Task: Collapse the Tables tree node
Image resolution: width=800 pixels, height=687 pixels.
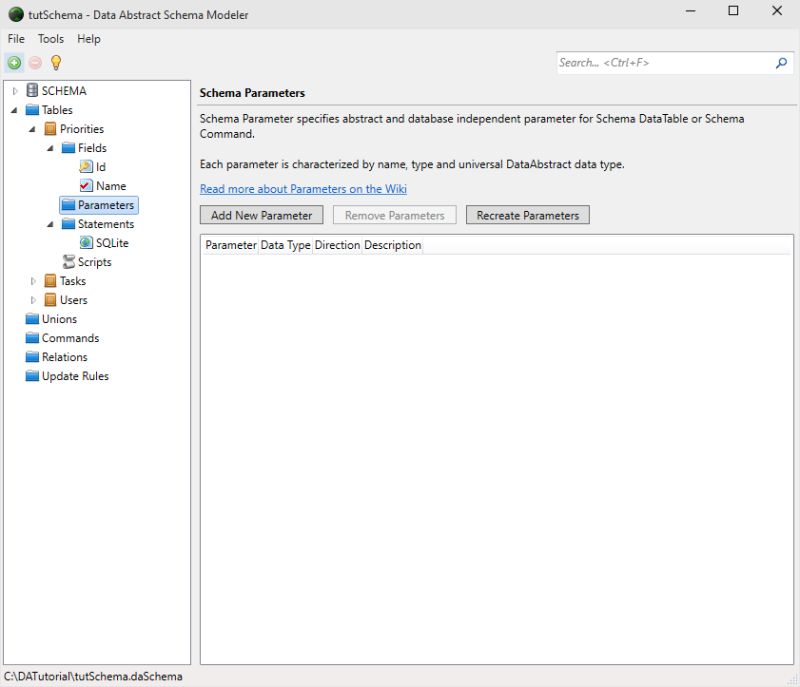Action: [14, 110]
